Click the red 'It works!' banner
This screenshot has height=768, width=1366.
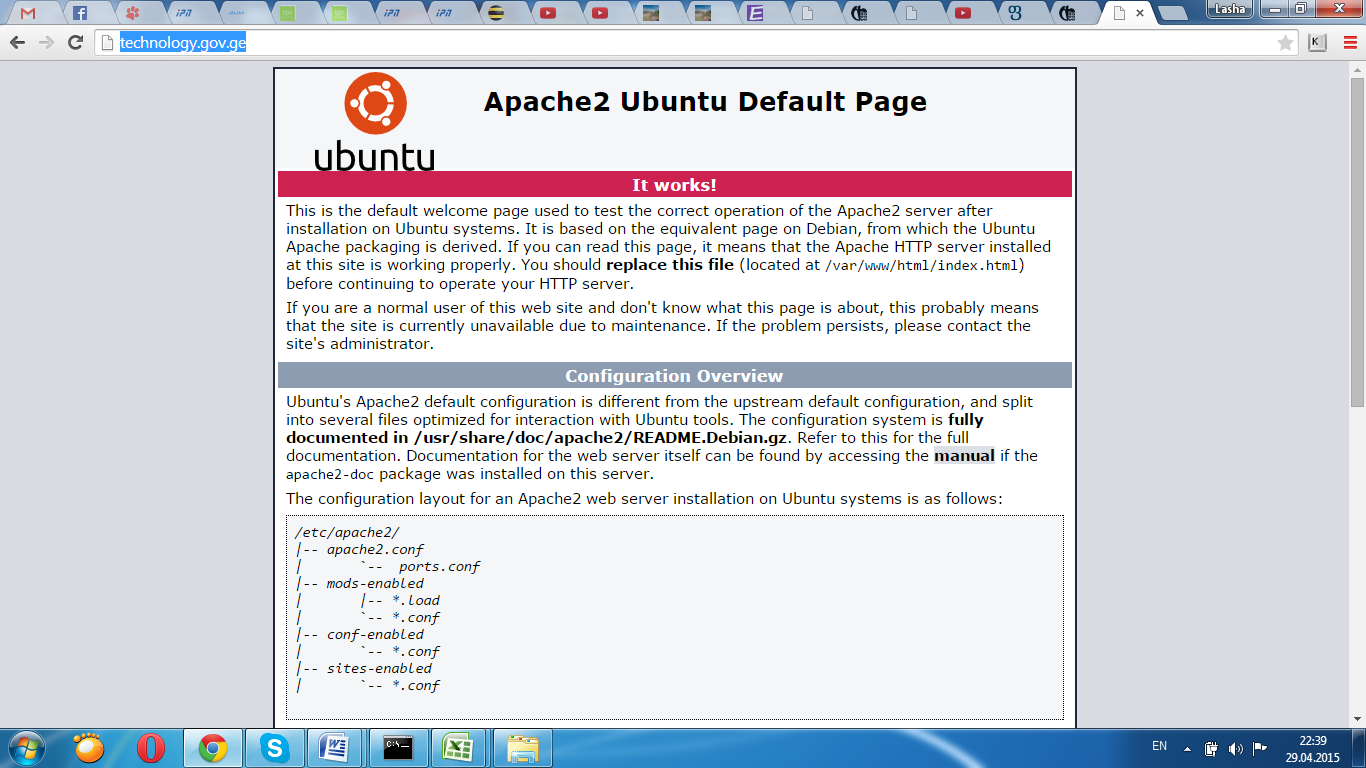point(675,185)
